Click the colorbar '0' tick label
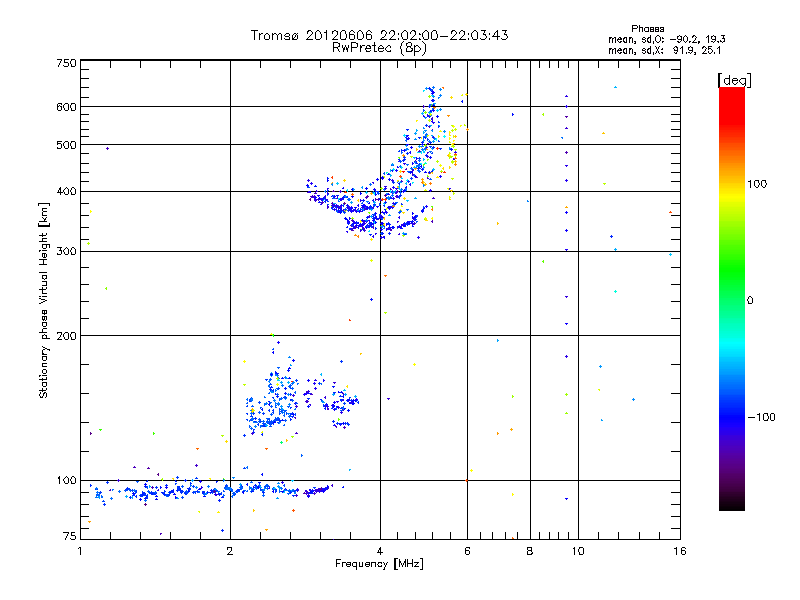This screenshot has width=800, height=600. click(750, 301)
